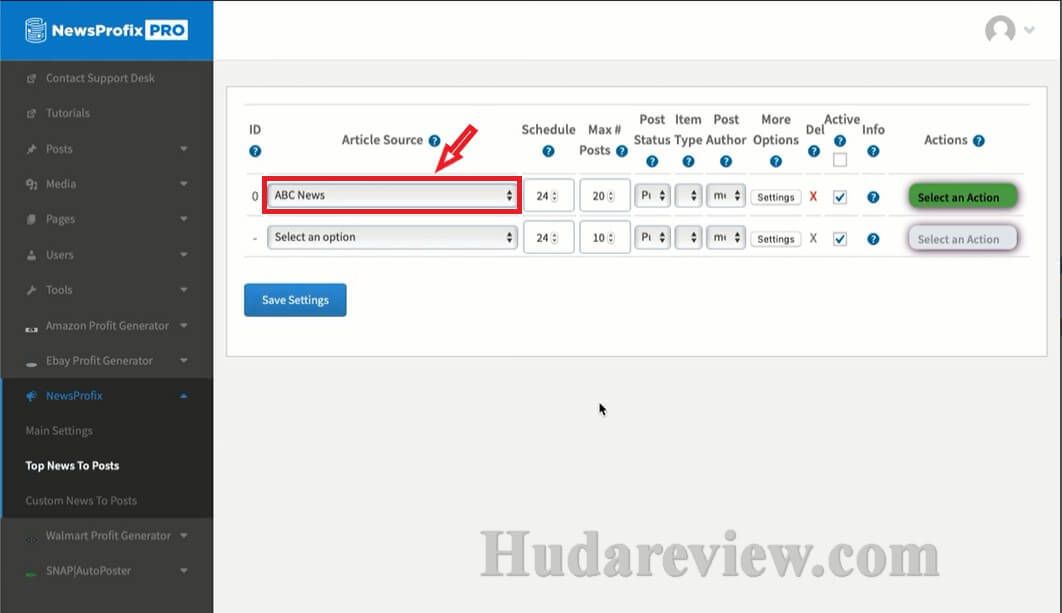Click the Save Settings button
Viewport: 1062px width, 613px height.
pos(295,300)
